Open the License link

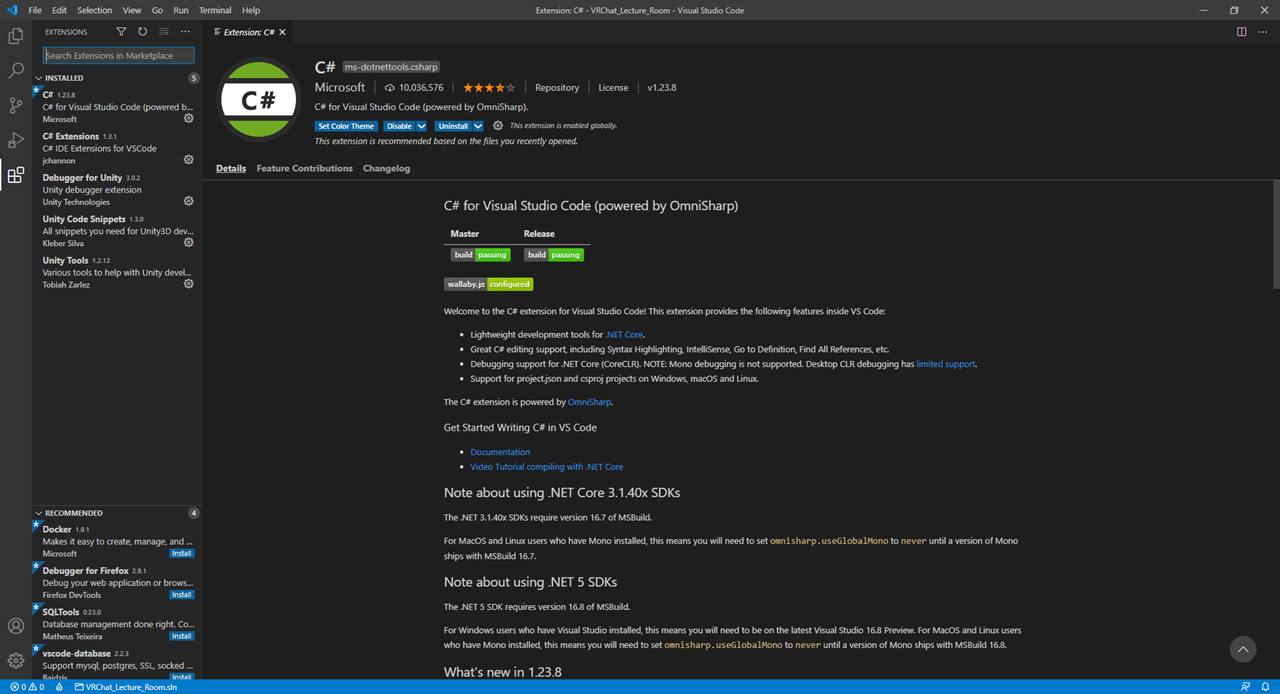[613, 88]
